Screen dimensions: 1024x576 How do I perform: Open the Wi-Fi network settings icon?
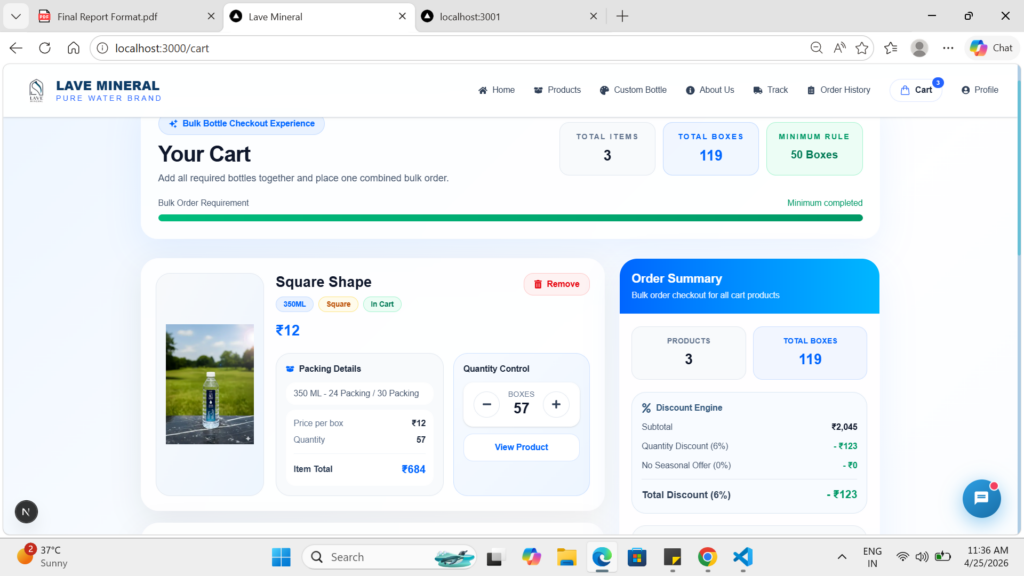coord(903,557)
